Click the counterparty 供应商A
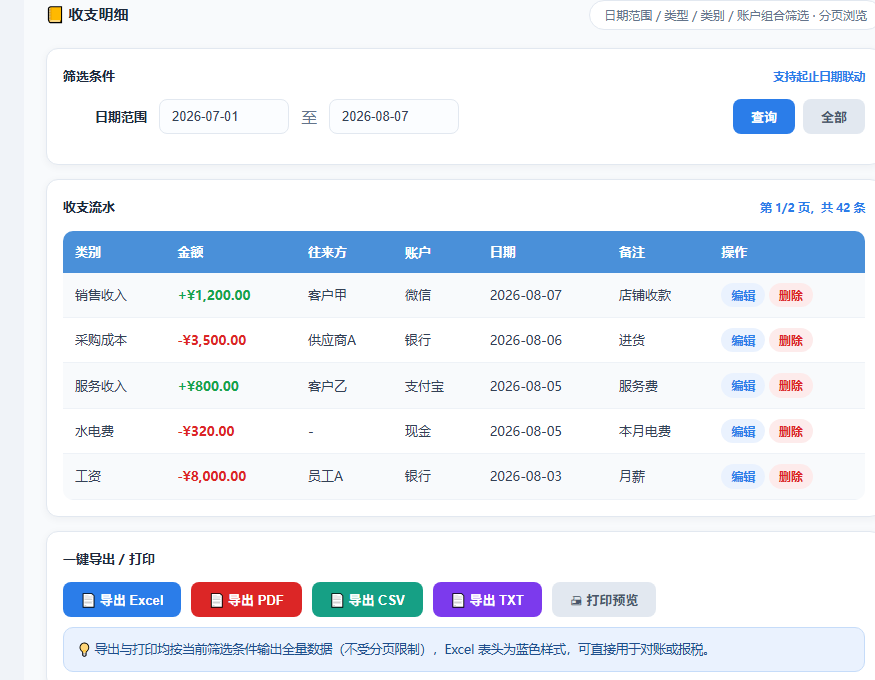This screenshot has height=680, width=875. tap(331, 340)
